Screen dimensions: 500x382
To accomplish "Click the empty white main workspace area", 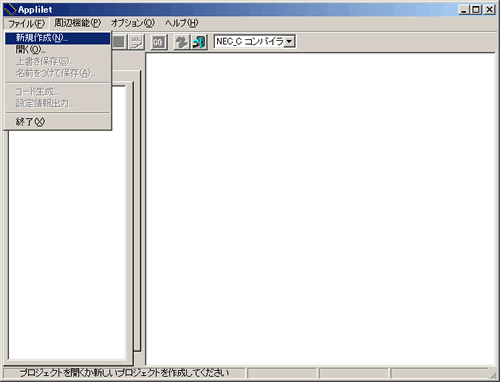I will [x=320, y=209].
